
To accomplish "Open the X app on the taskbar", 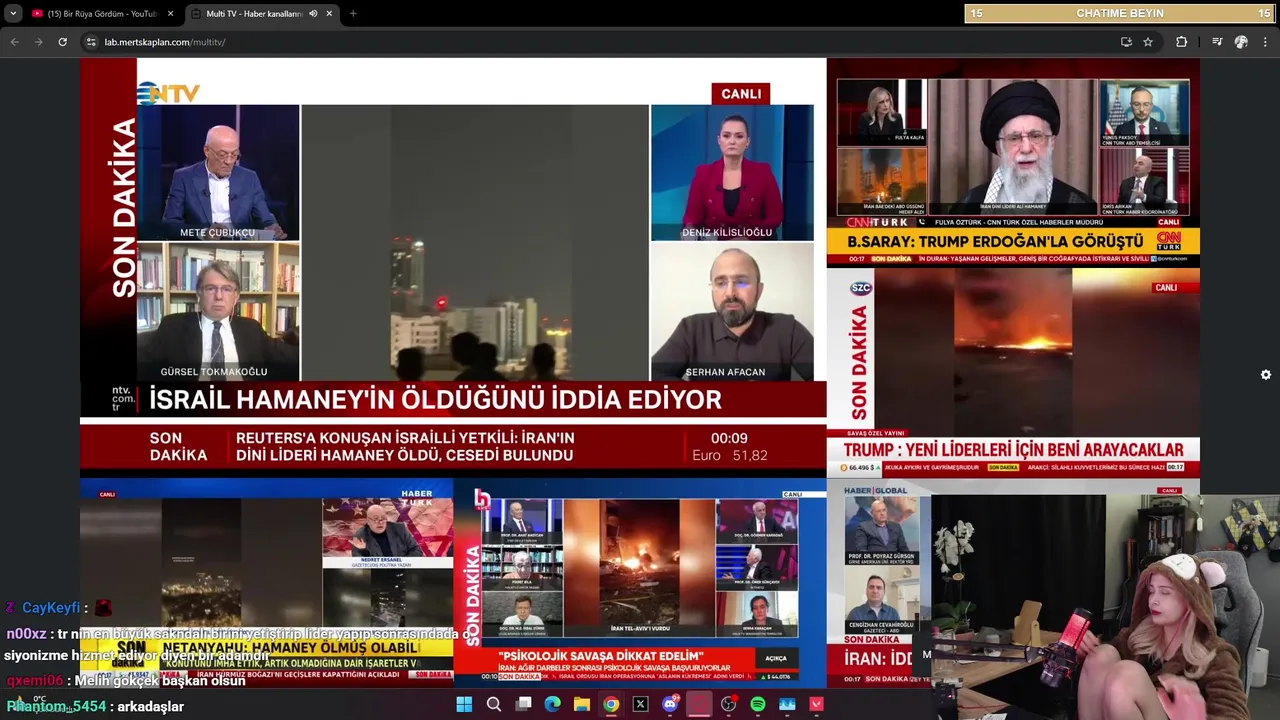I will click(641, 704).
